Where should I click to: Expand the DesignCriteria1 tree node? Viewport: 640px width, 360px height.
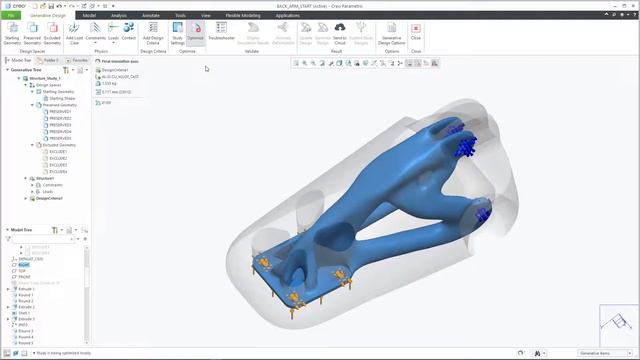[25, 198]
